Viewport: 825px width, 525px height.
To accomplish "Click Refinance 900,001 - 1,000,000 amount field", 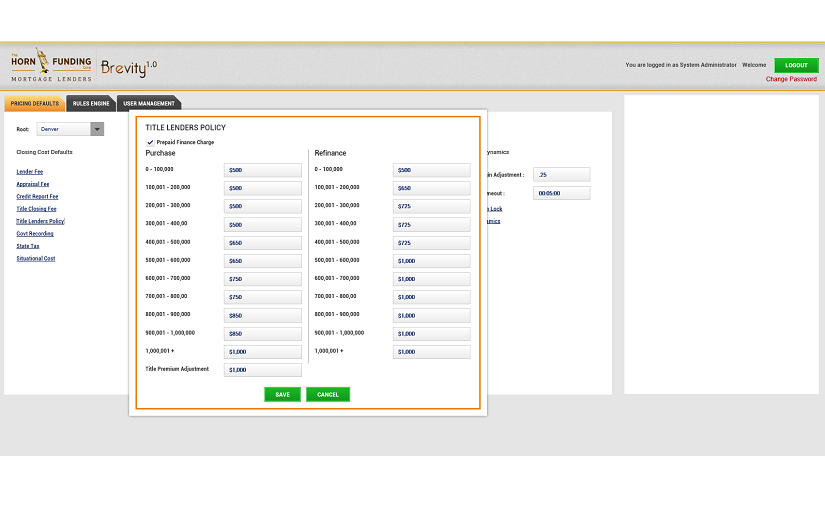I will (x=431, y=334).
